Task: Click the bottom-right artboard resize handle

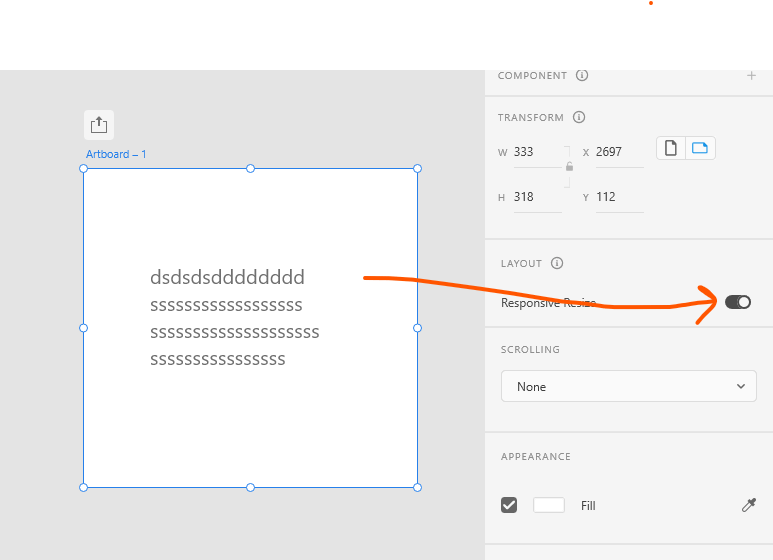Action: [x=418, y=488]
